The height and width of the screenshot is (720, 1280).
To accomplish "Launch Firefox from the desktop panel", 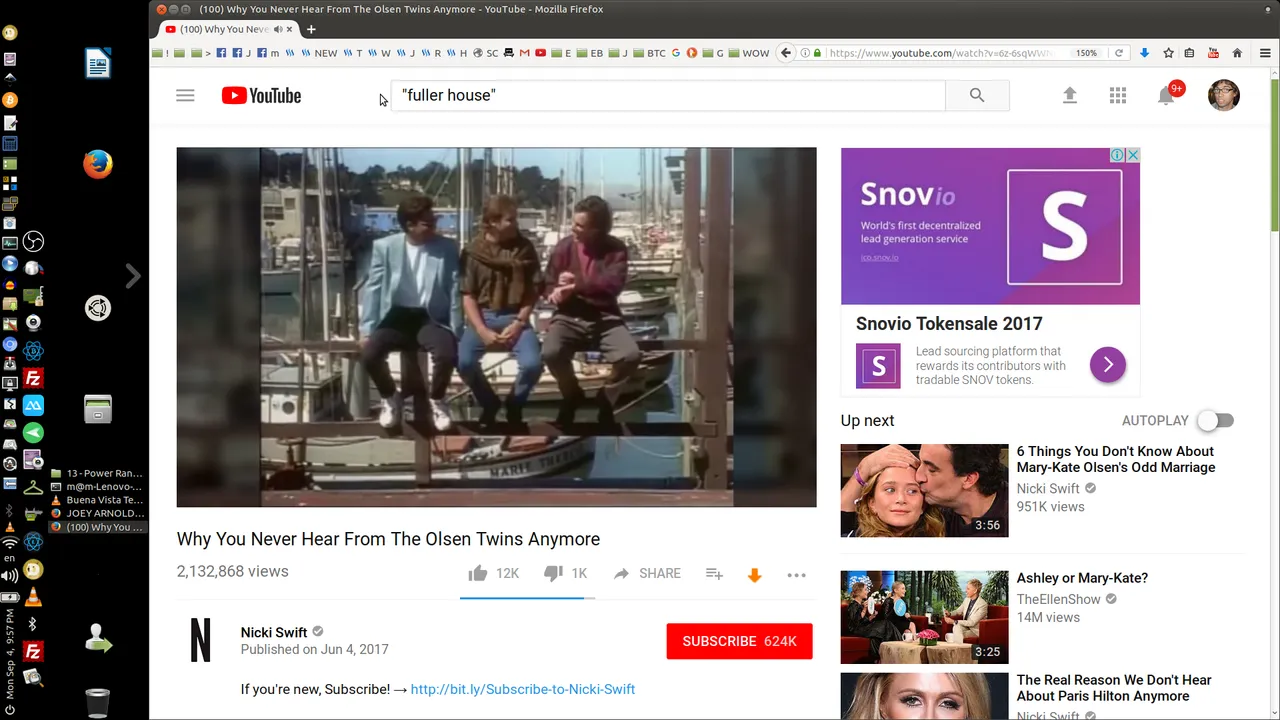I will [98, 164].
